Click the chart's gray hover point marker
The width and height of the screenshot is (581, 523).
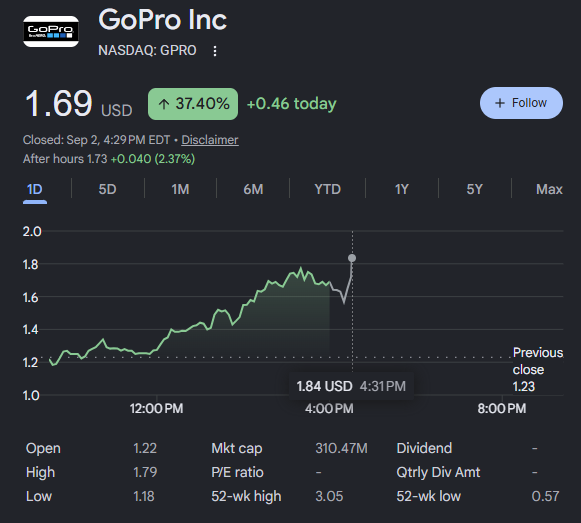352,258
